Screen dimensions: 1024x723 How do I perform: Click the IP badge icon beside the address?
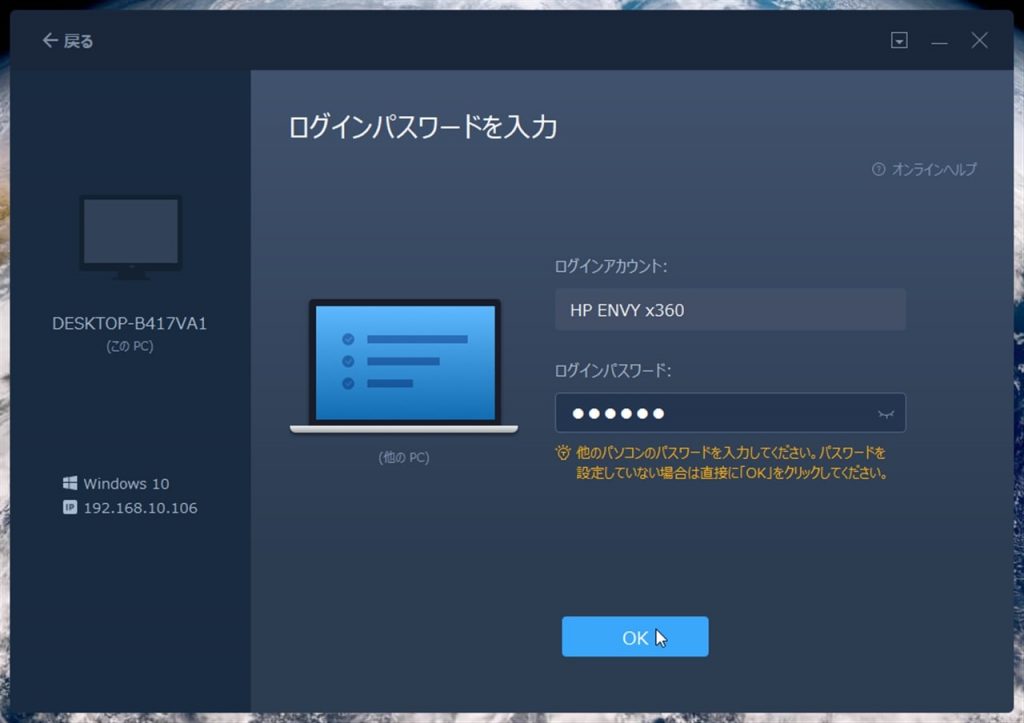point(70,507)
